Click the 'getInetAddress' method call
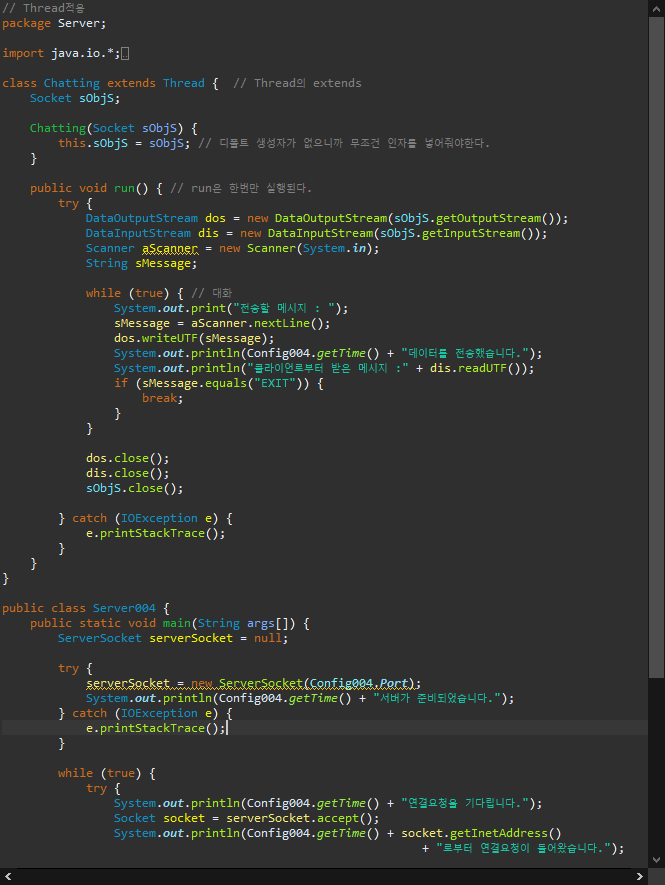This screenshot has height=885, width=665. tap(499, 834)
